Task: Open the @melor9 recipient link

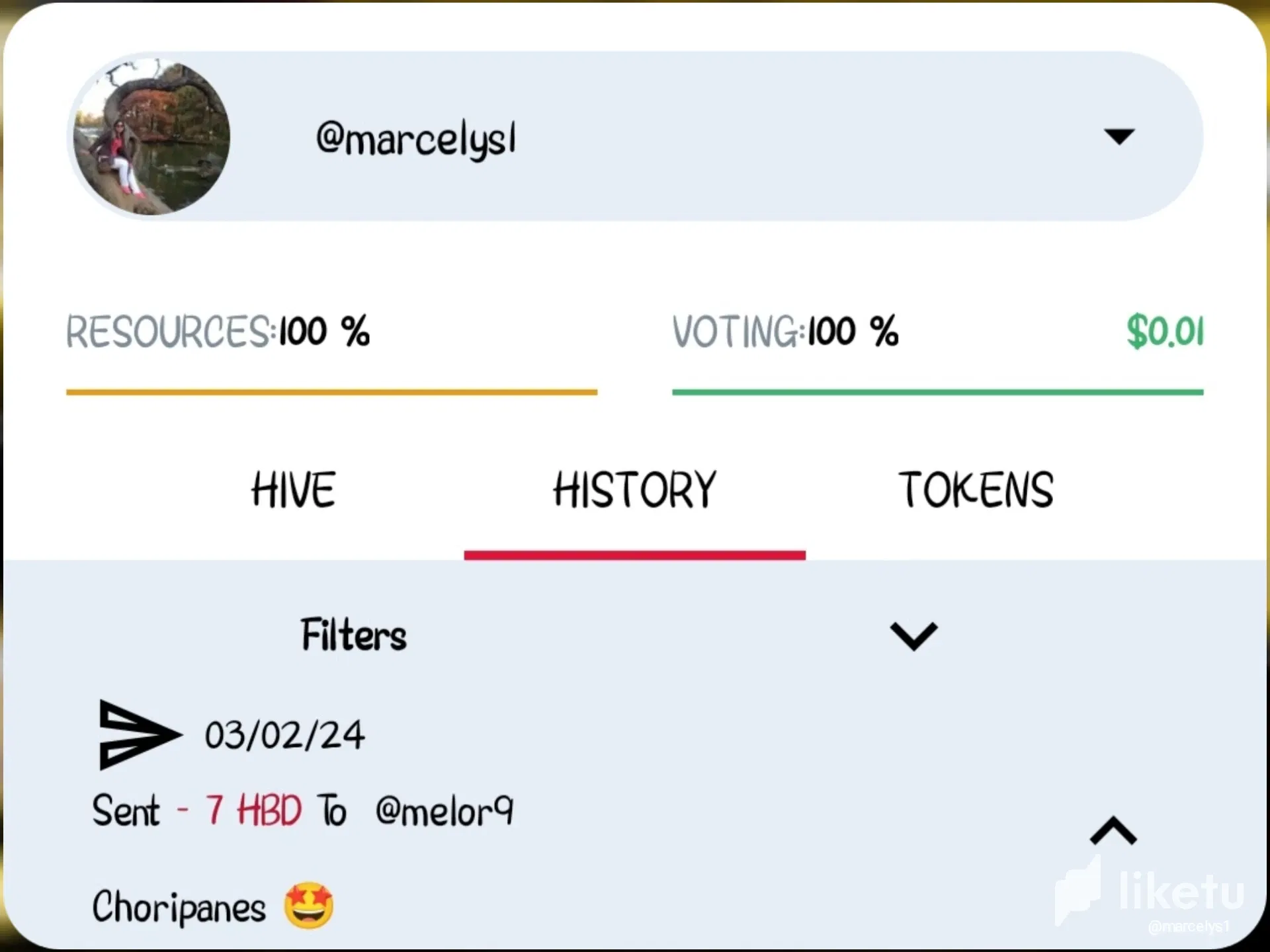Action: pyautogui.click(x=444, y=811)
